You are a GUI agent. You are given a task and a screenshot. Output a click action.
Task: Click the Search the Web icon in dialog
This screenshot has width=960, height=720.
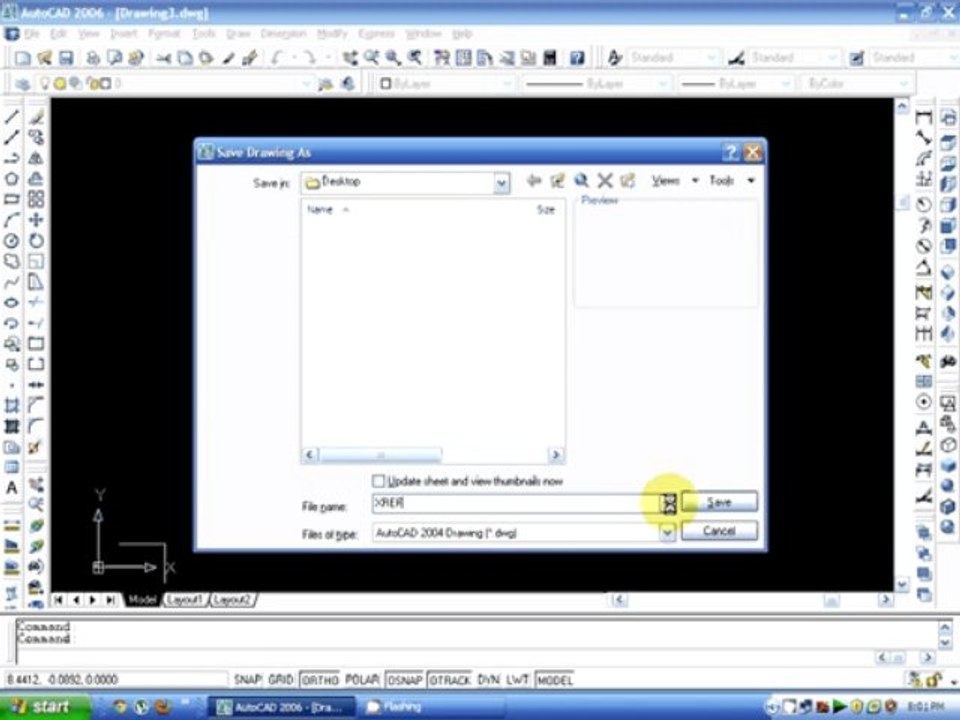(581, 180)
